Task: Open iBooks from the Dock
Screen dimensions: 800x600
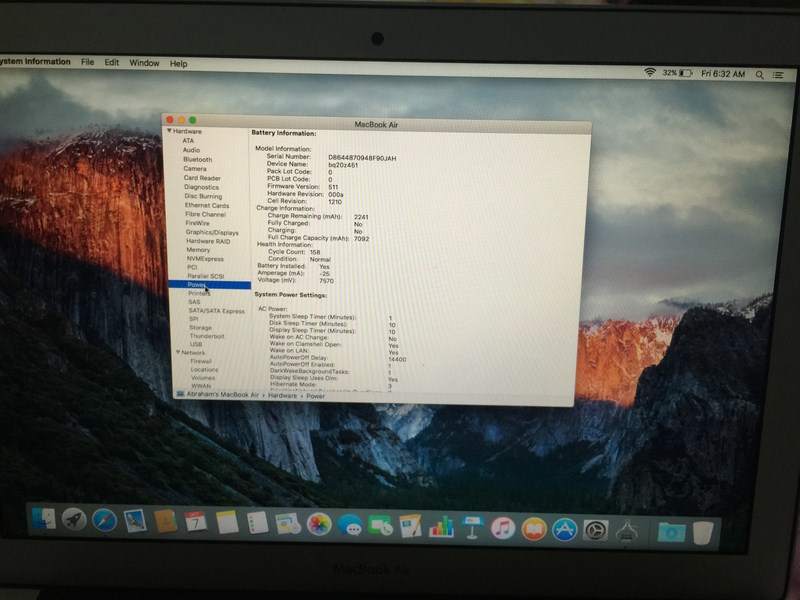Action: click(534, 530)
